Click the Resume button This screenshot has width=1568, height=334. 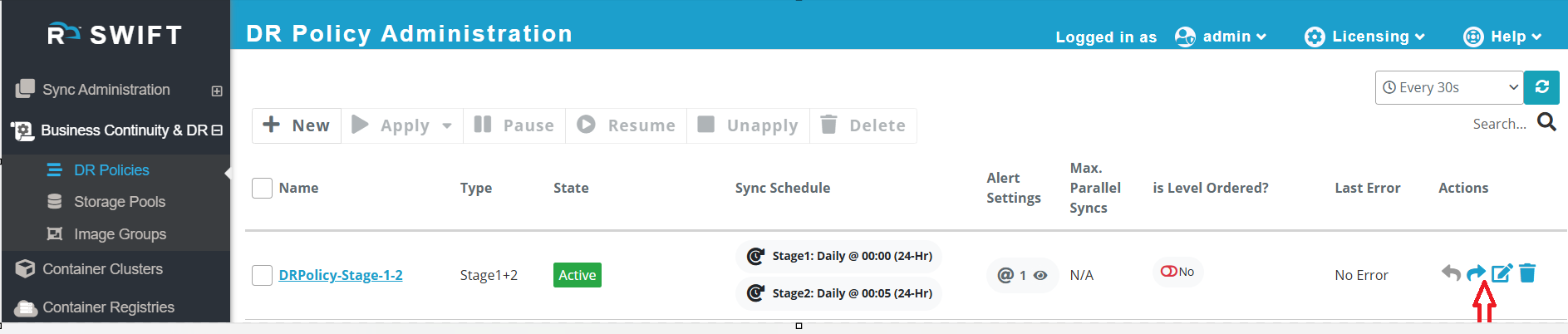pos(627,125)
